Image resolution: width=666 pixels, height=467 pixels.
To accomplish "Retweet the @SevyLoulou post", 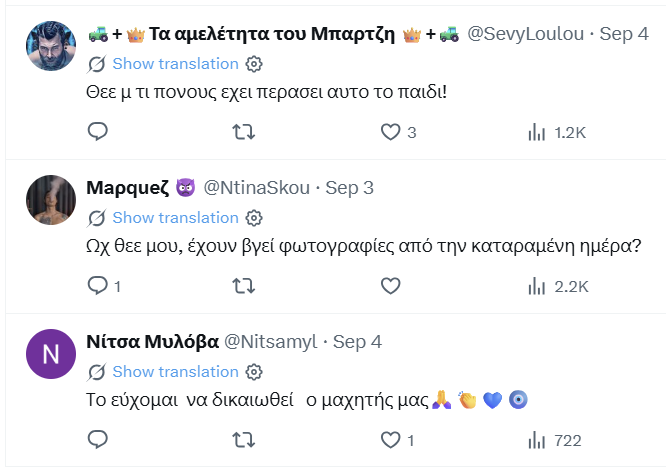I will pos(244,132).
